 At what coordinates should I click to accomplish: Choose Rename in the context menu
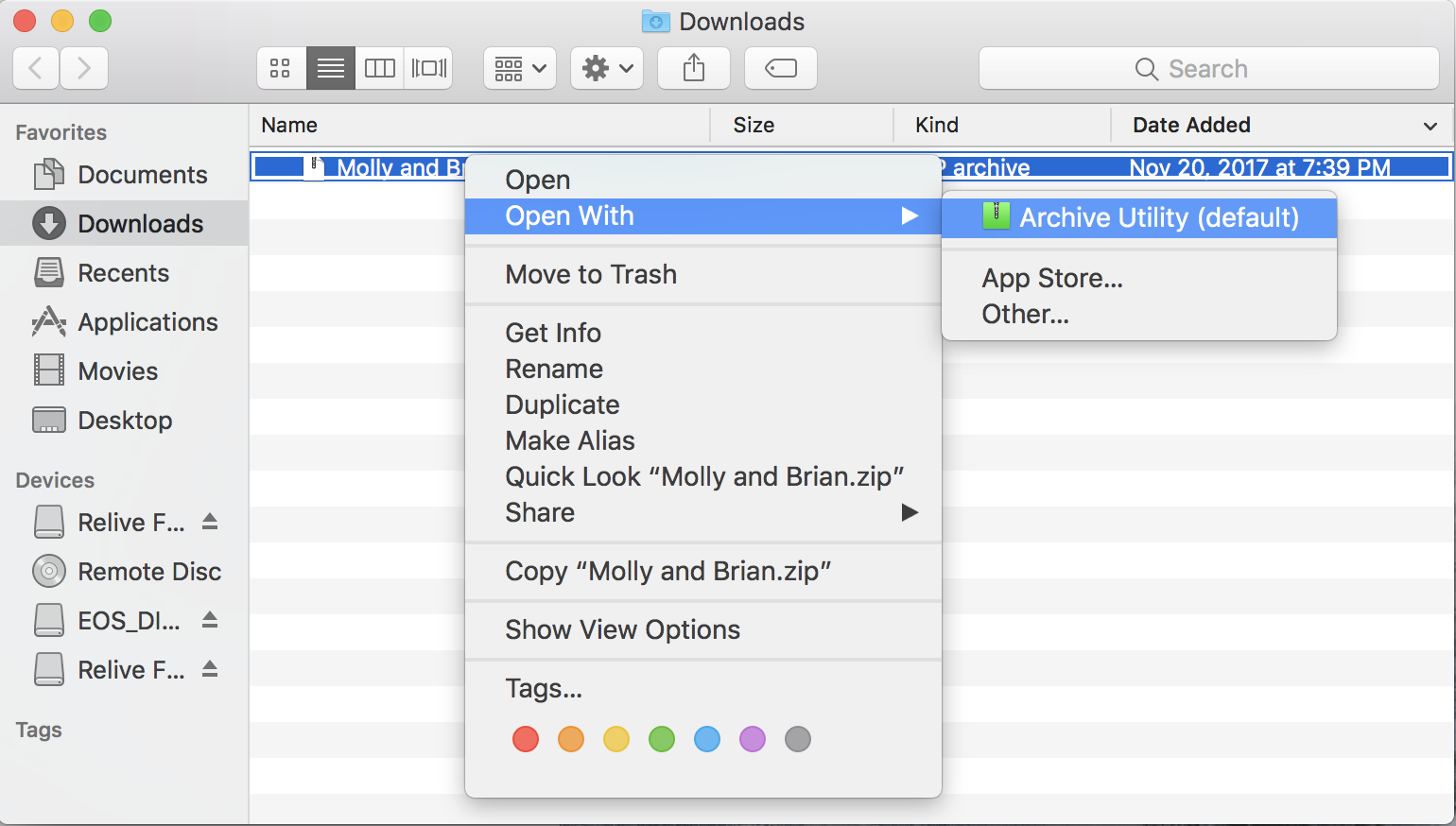click(703, 370)
